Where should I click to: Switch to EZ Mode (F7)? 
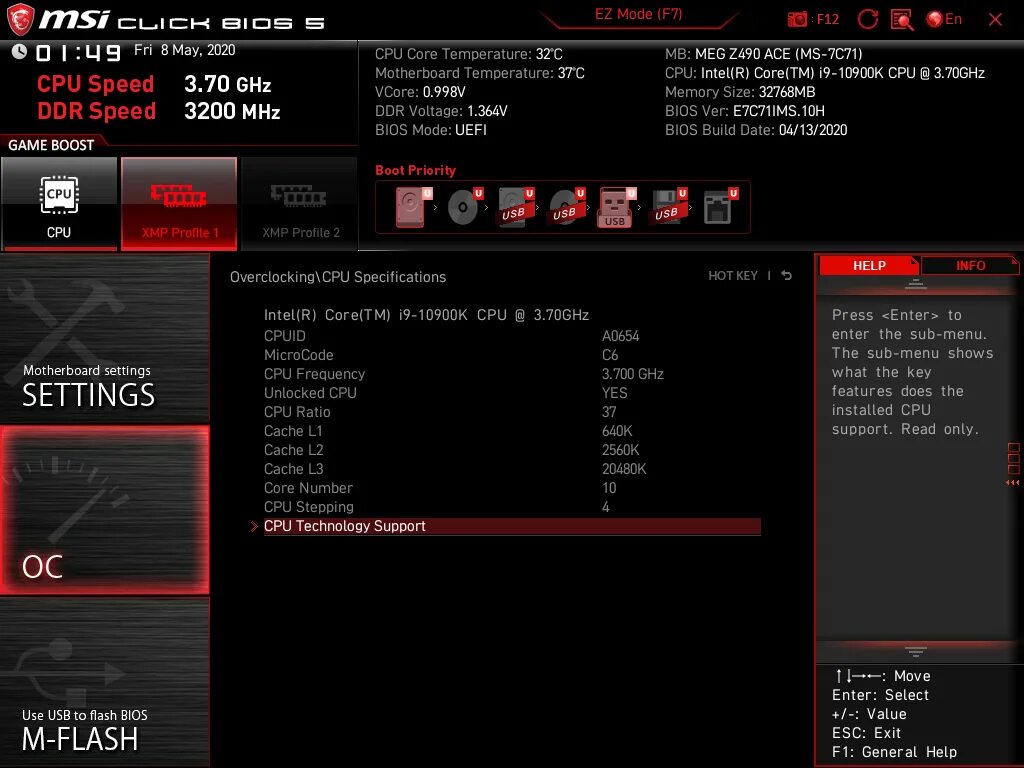coord(638,14)
